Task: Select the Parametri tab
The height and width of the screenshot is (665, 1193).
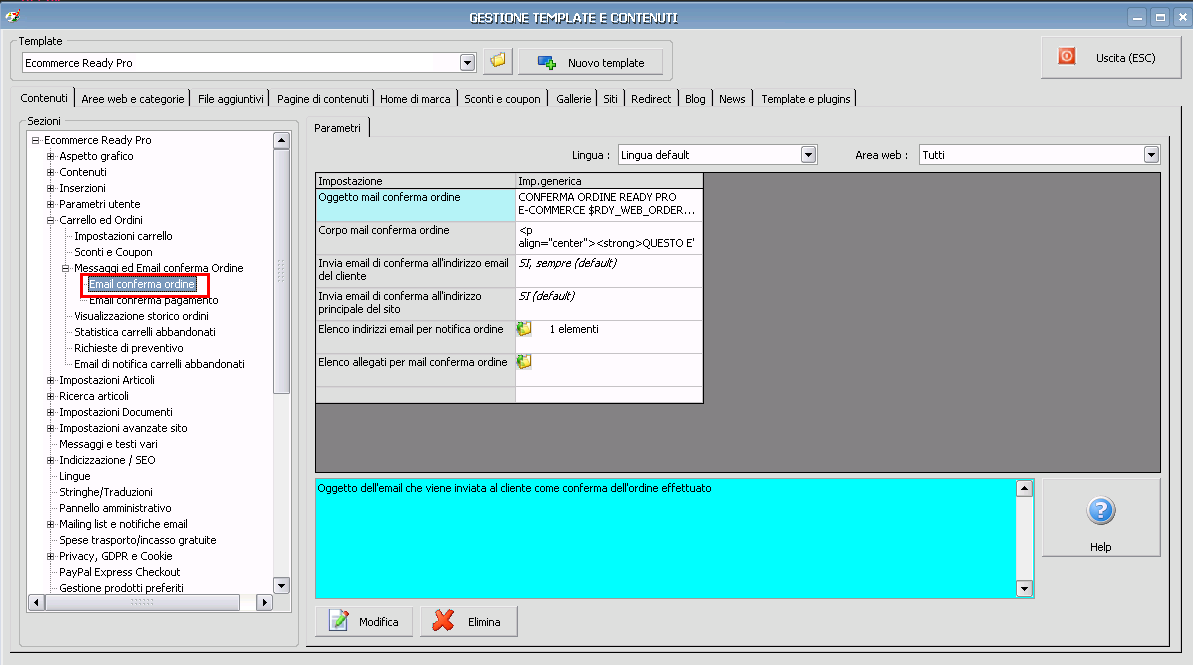Action: [337, 128]
